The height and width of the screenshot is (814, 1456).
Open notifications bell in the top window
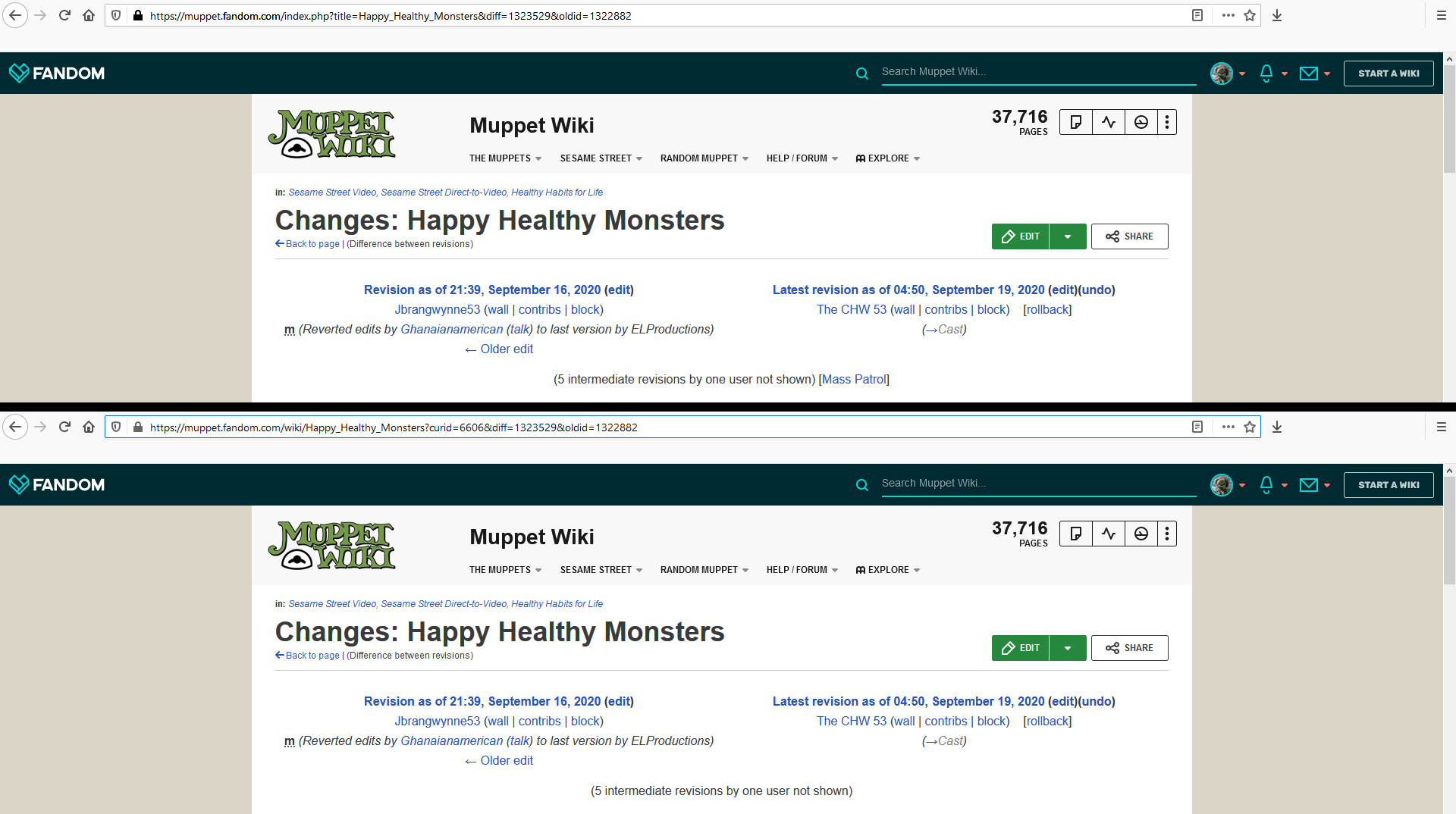click(x=1266, y=73)
